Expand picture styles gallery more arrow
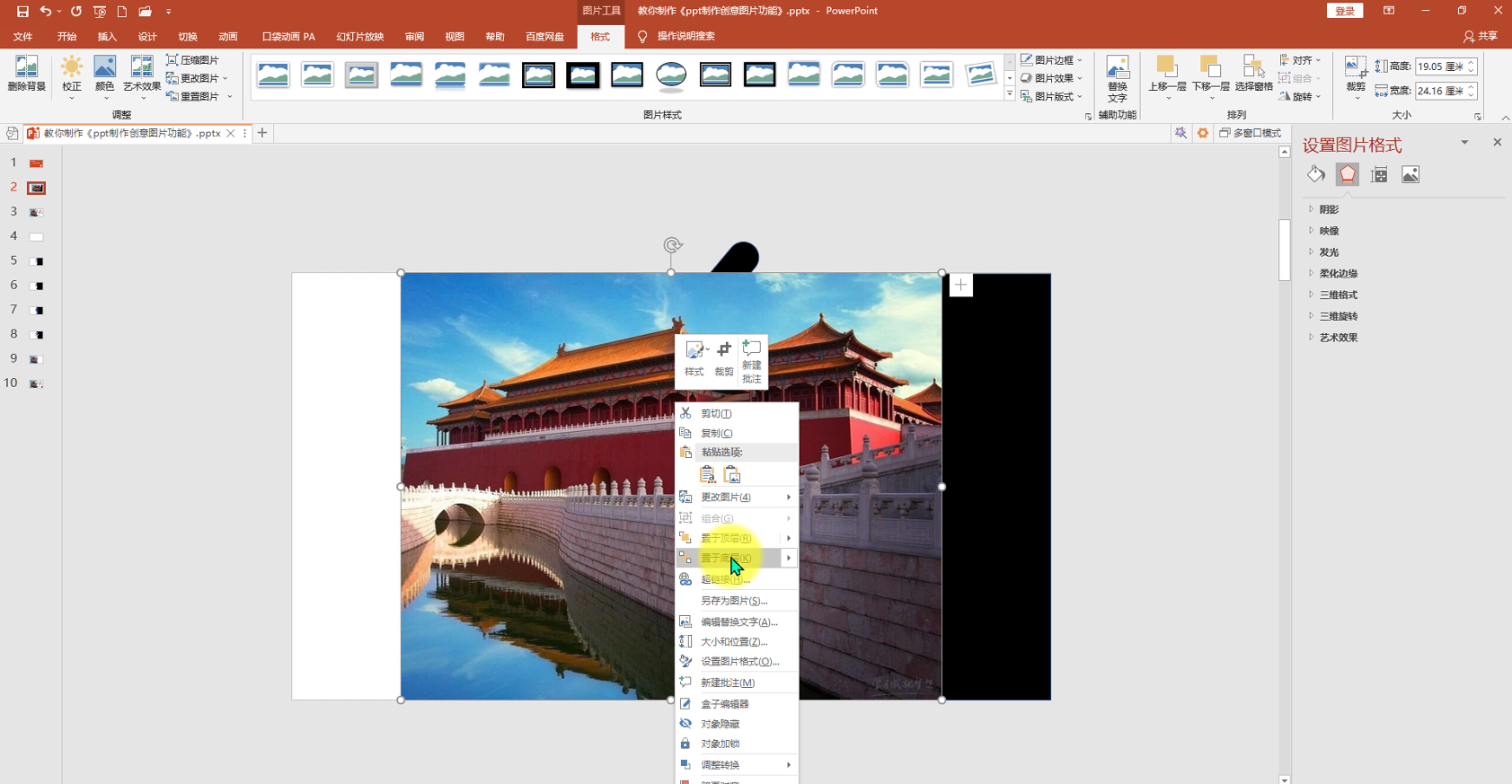 tap(1010, 93)
